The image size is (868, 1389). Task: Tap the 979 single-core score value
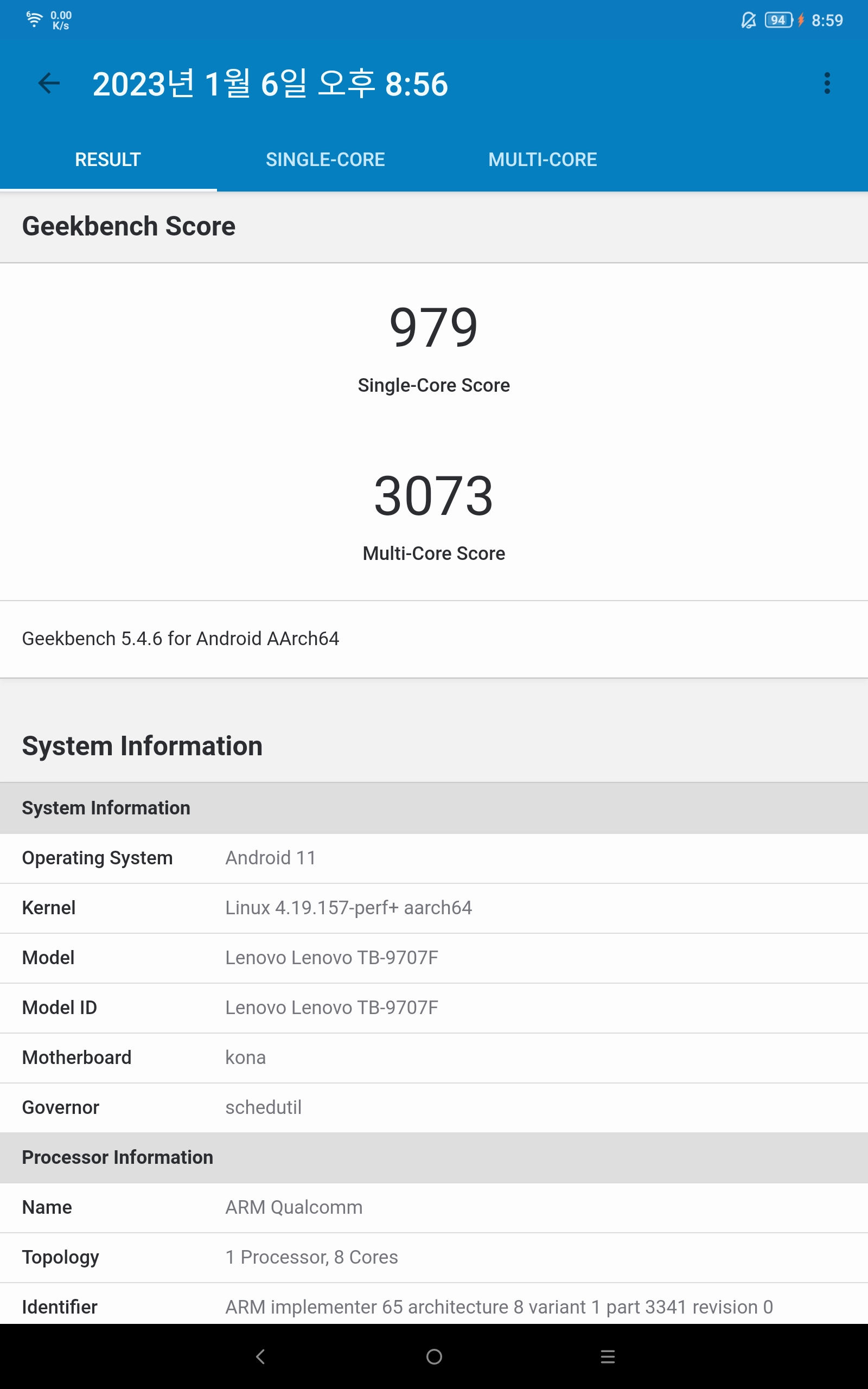[x=434, y=327]
